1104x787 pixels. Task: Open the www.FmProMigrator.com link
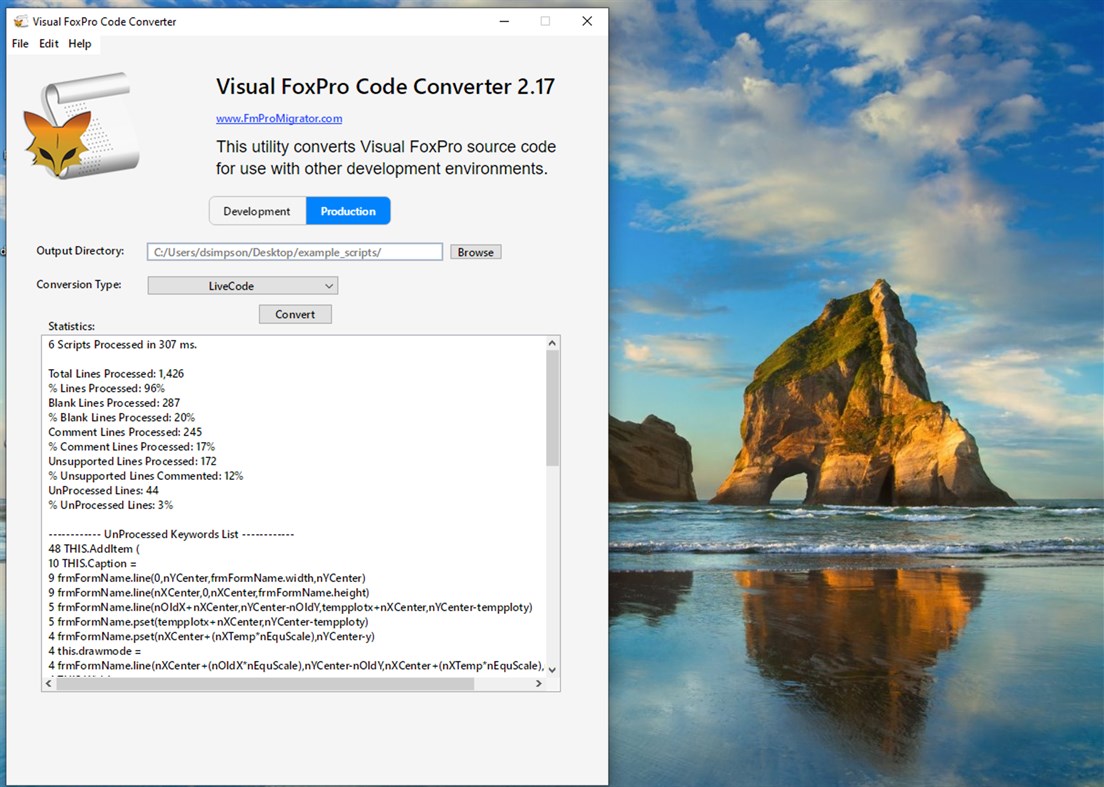click(x=279, y=118)
